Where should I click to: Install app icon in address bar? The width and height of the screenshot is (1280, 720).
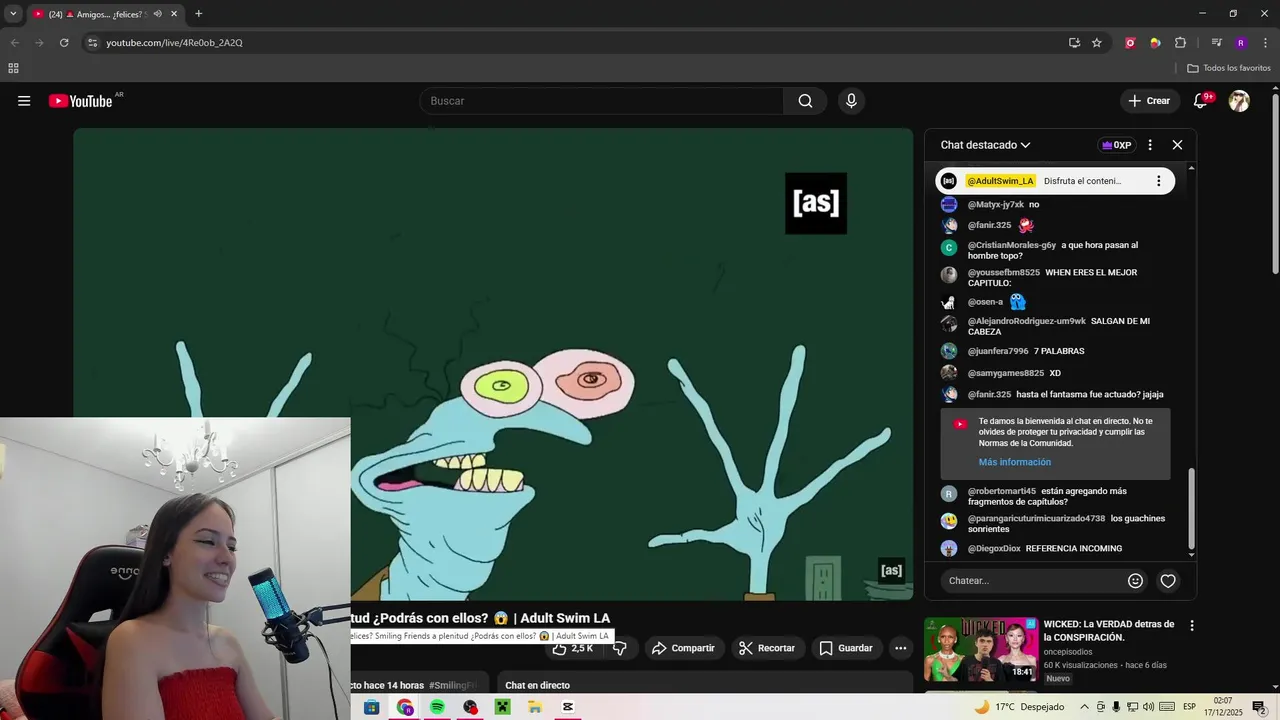(x=1074, y=43)
